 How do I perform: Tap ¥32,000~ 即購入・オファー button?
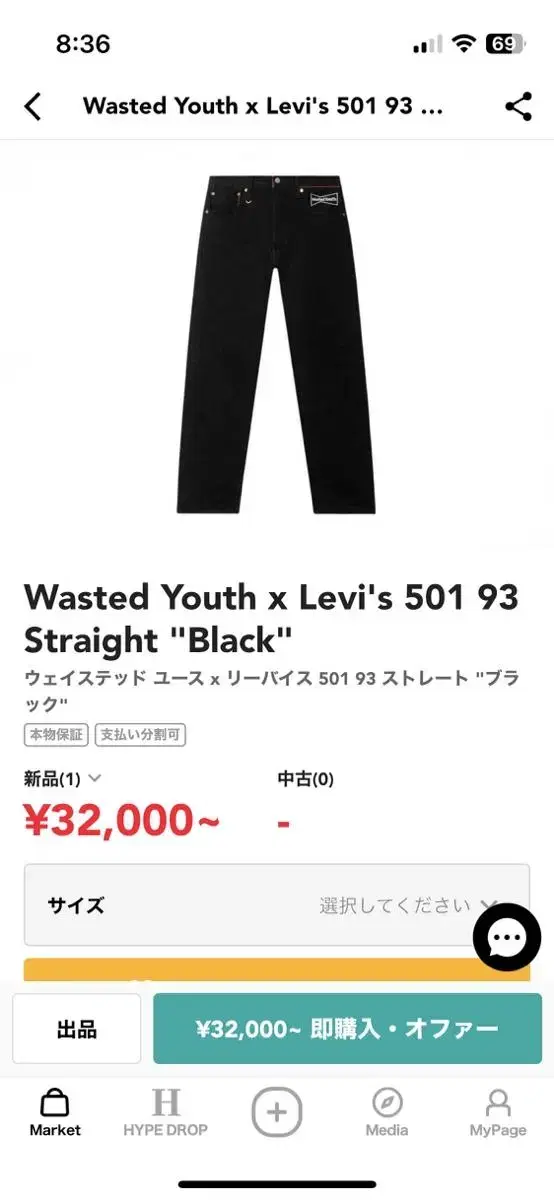tap(347, 1029)
